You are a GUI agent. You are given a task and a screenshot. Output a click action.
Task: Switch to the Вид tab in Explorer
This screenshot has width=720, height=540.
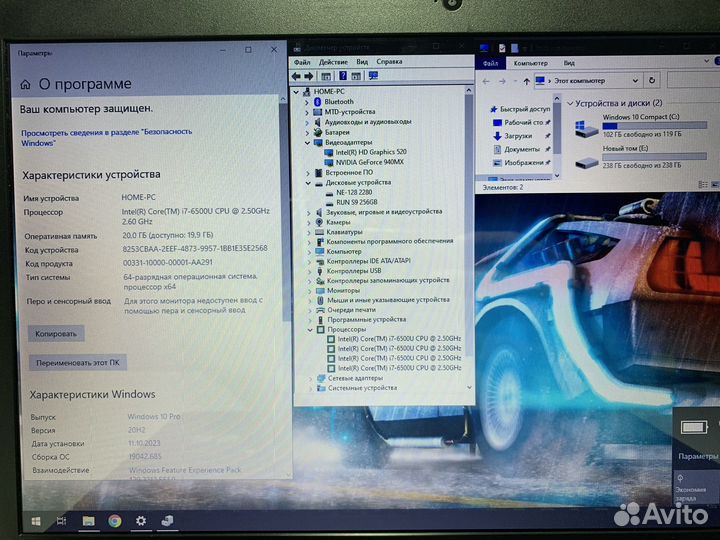click(569, 63)
